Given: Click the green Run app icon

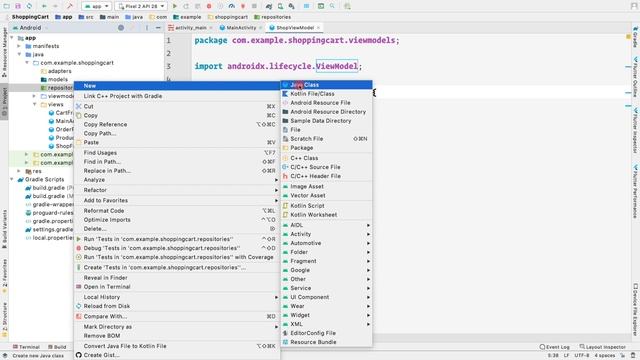Looking at the screenshot, I should click(175, 6).
